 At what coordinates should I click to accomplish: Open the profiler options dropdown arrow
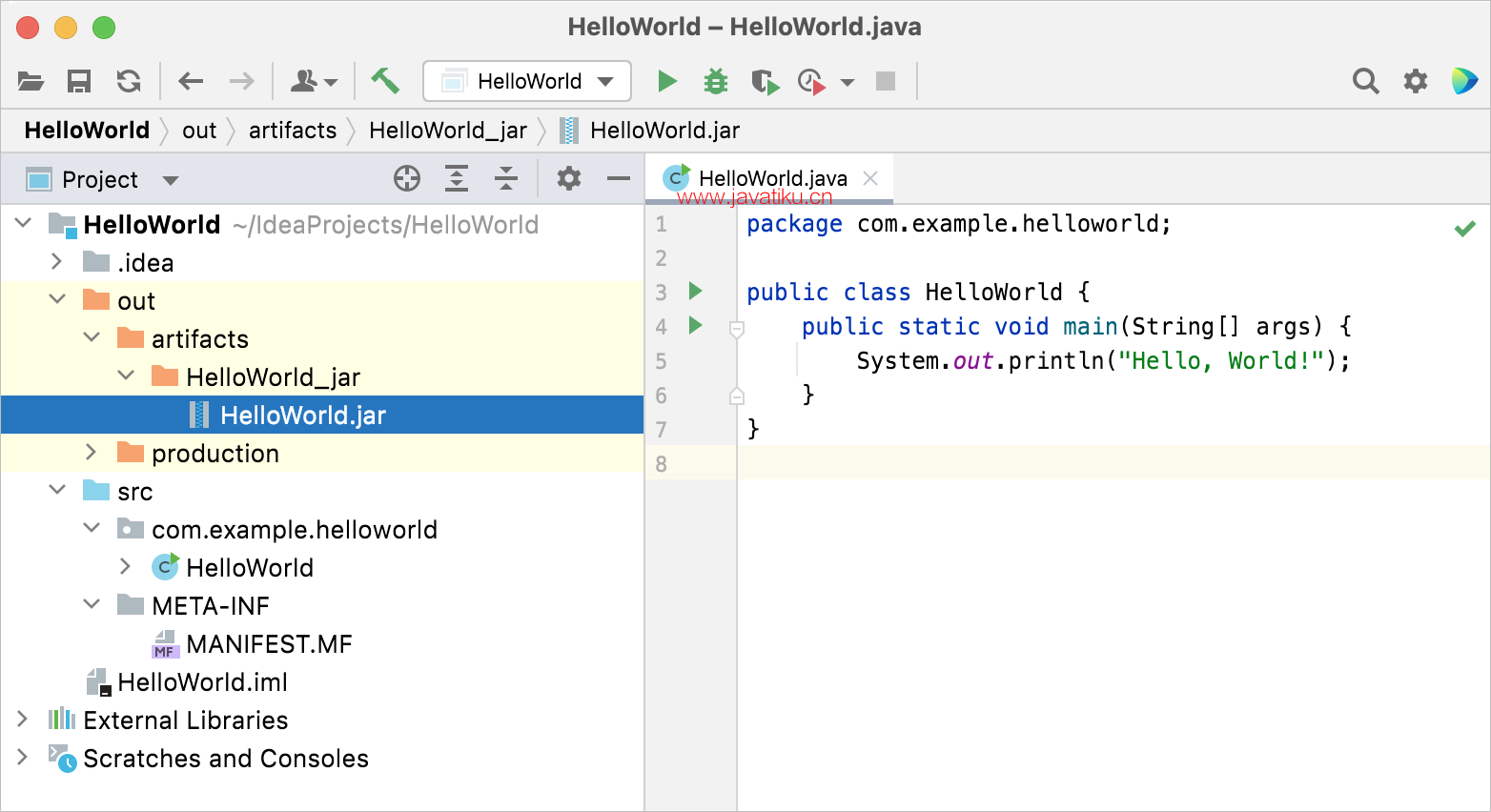pyautogui.click(x=848, y=83)
